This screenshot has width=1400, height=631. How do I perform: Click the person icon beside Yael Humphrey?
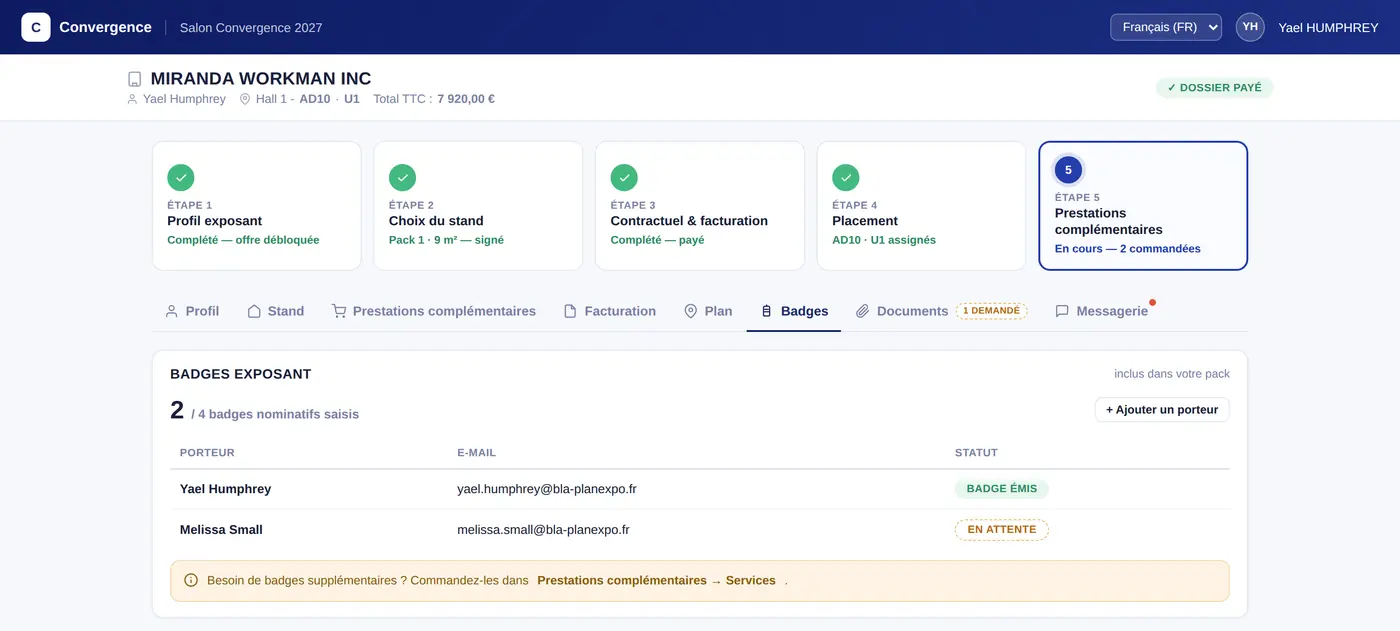pos(132,99)
